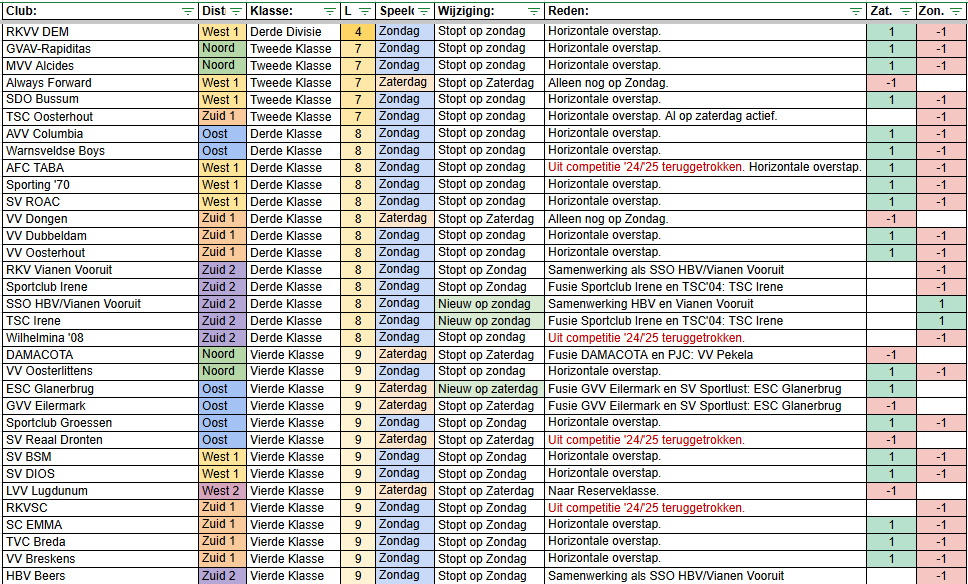Select the cell Sporting '70
Screen dimensions: 968x584
click(101, 185)
